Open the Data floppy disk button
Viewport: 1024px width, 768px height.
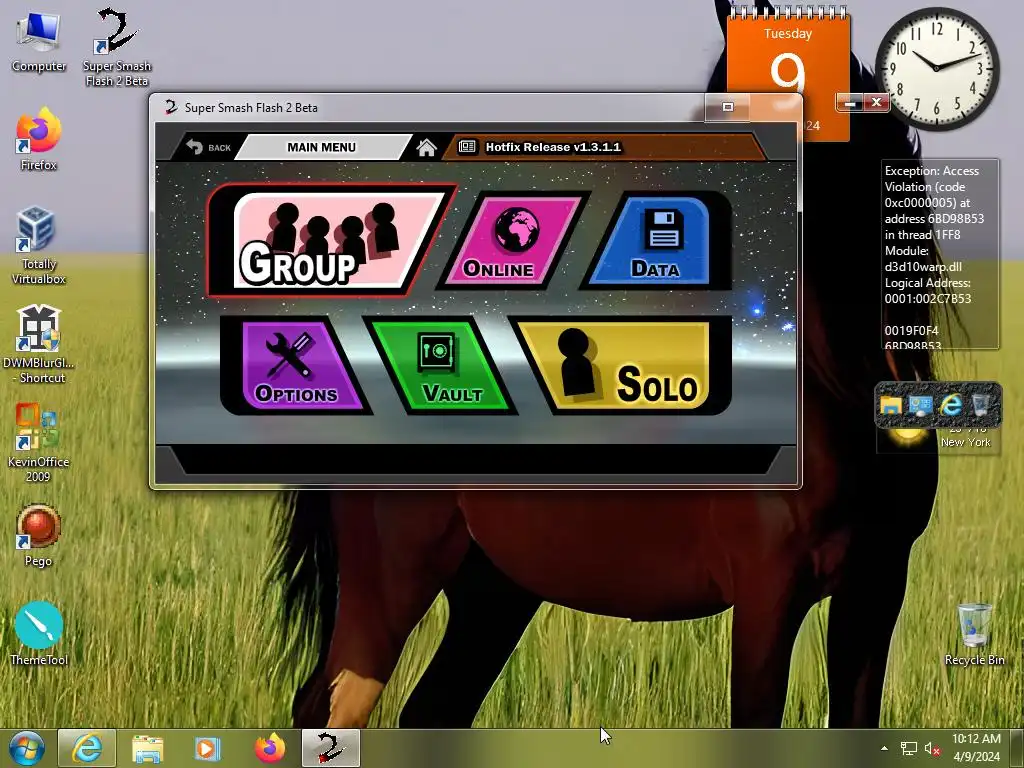(656, 240)
